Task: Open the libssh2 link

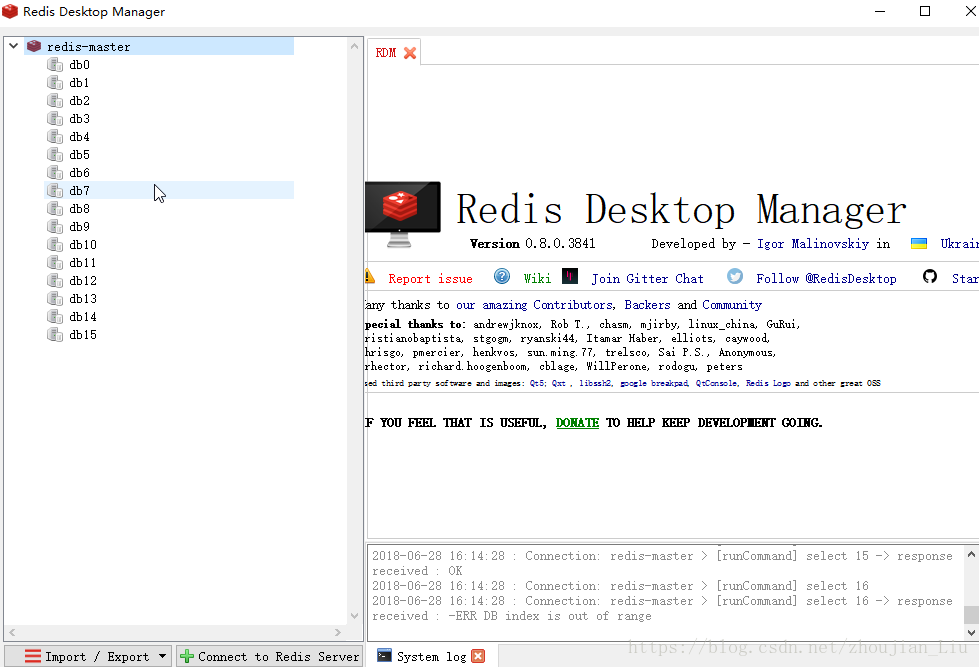Action: 595,383
